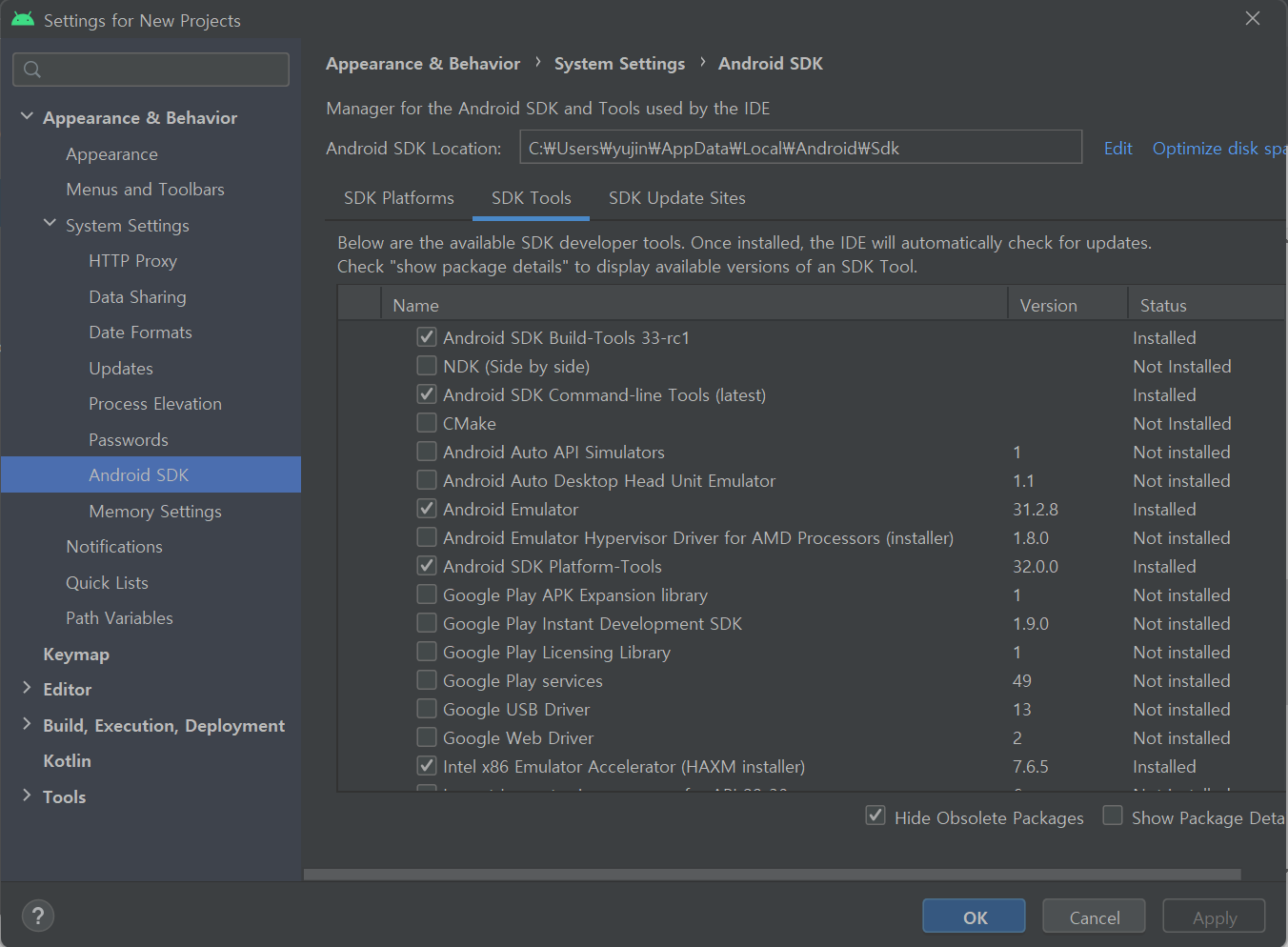Click System Settings in the breadcrumb

(x=619, y=64)
